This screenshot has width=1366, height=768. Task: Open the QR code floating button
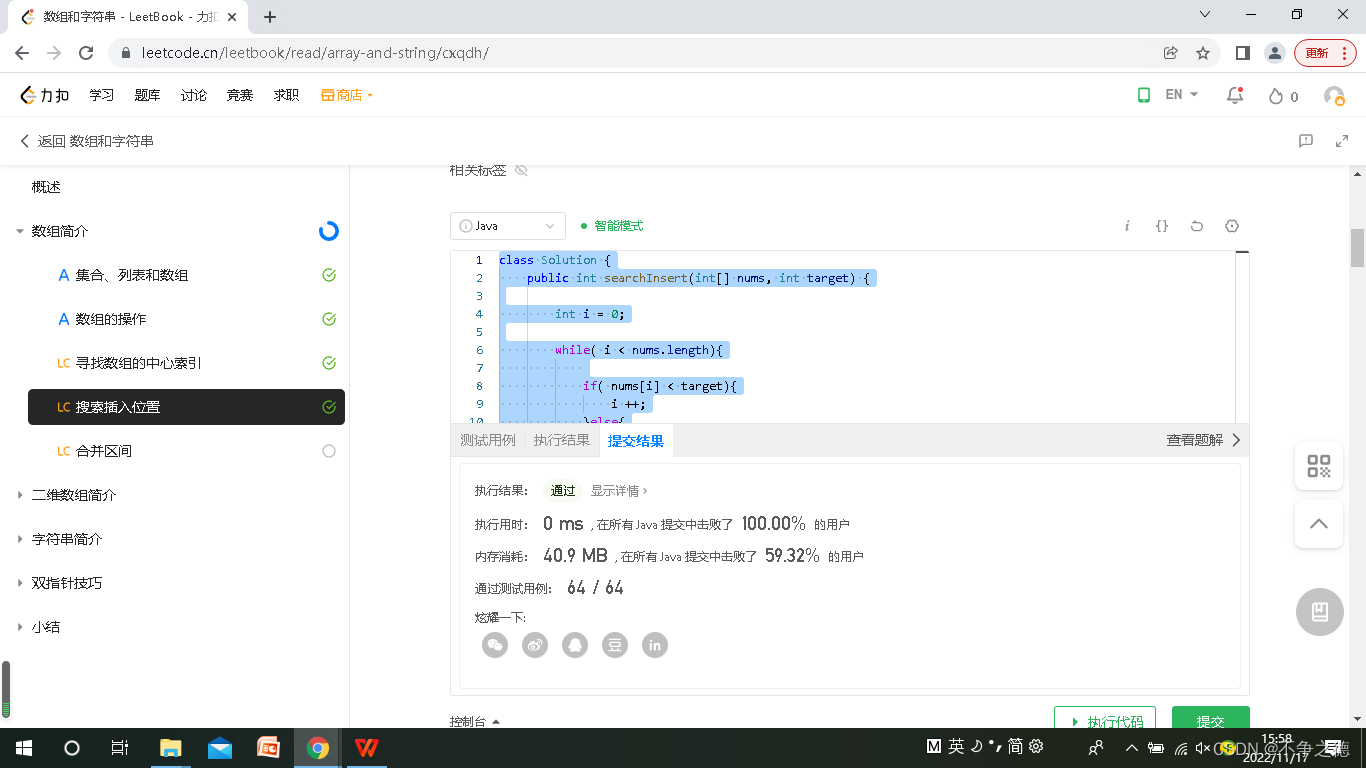[1319, 466]
